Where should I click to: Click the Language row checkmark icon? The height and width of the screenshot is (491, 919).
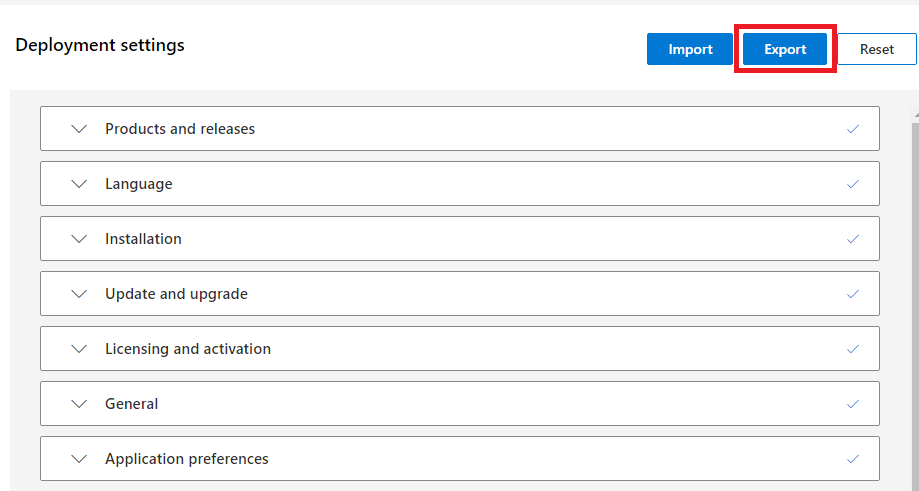[x=853, y=184]
